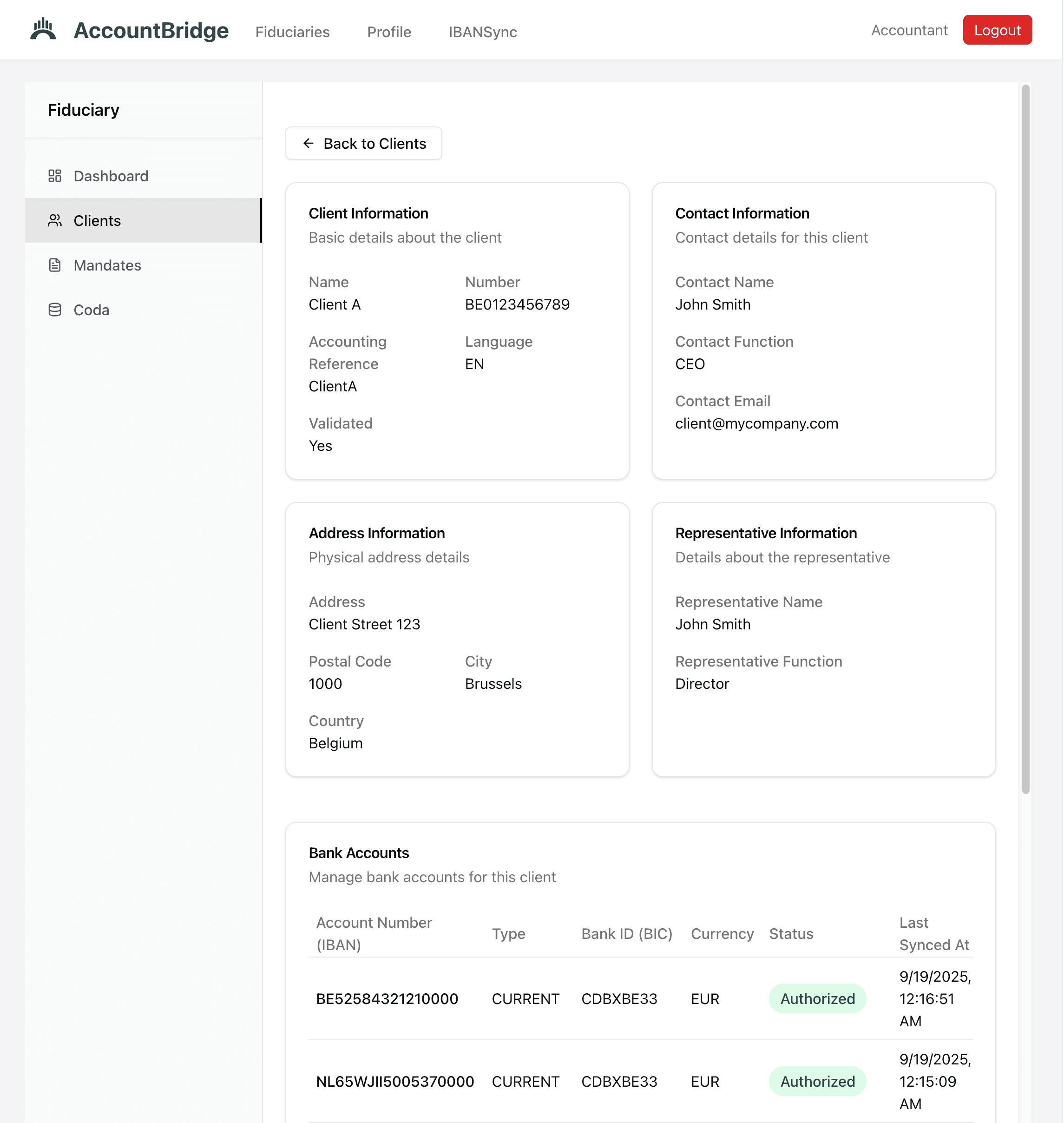Click the Dashboard grid icon in sidebar
Viewport: 1064px width, 1123px height.
tap(55, 176)
